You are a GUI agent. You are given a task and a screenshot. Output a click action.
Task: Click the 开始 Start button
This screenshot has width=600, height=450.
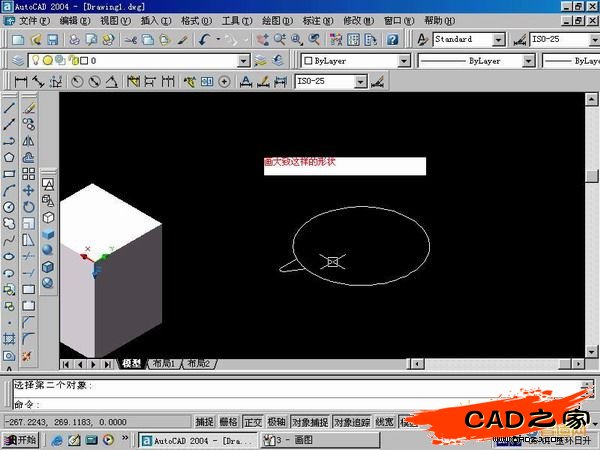pos(20,439)
